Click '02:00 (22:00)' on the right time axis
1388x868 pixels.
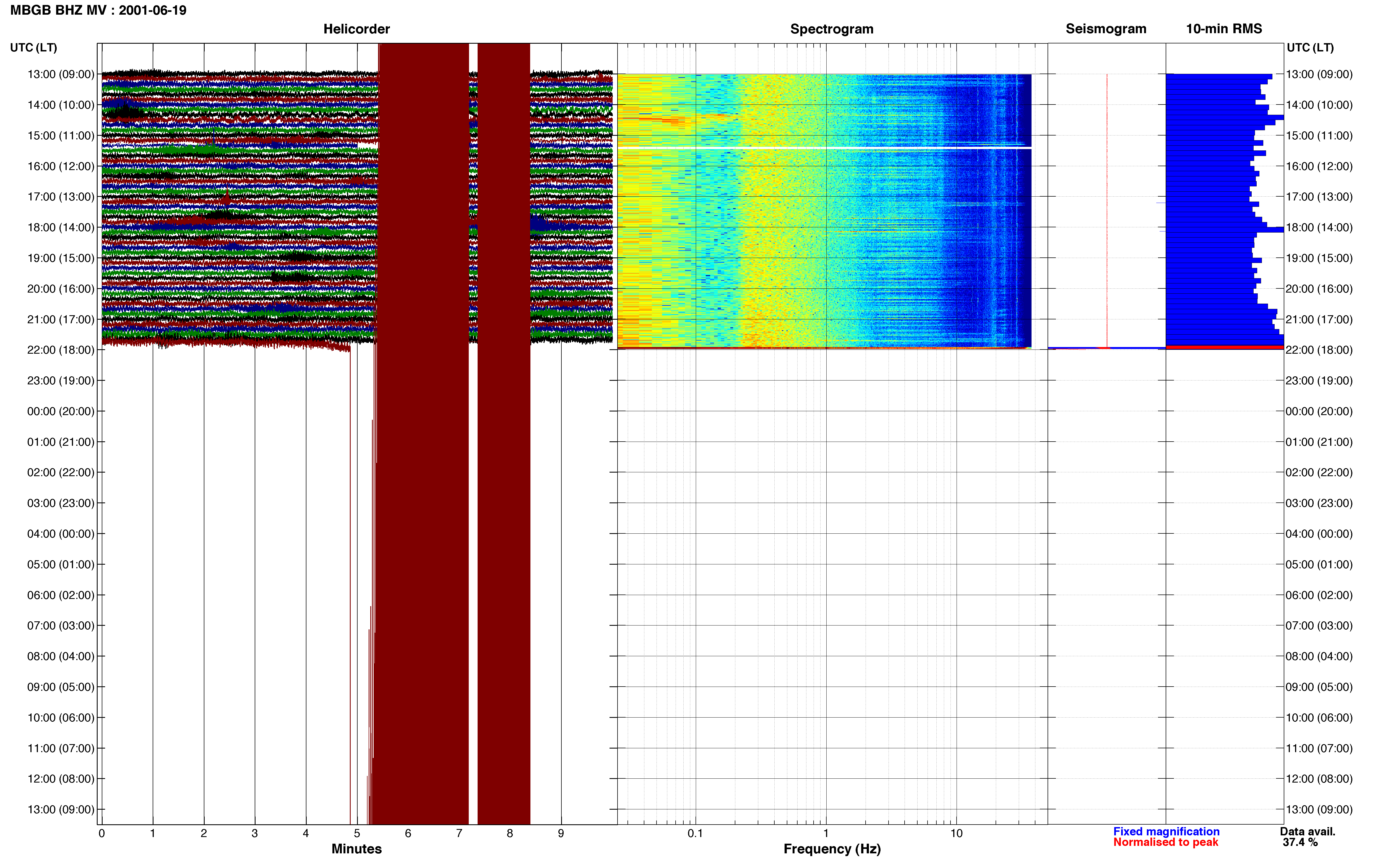click(1319, 473)
